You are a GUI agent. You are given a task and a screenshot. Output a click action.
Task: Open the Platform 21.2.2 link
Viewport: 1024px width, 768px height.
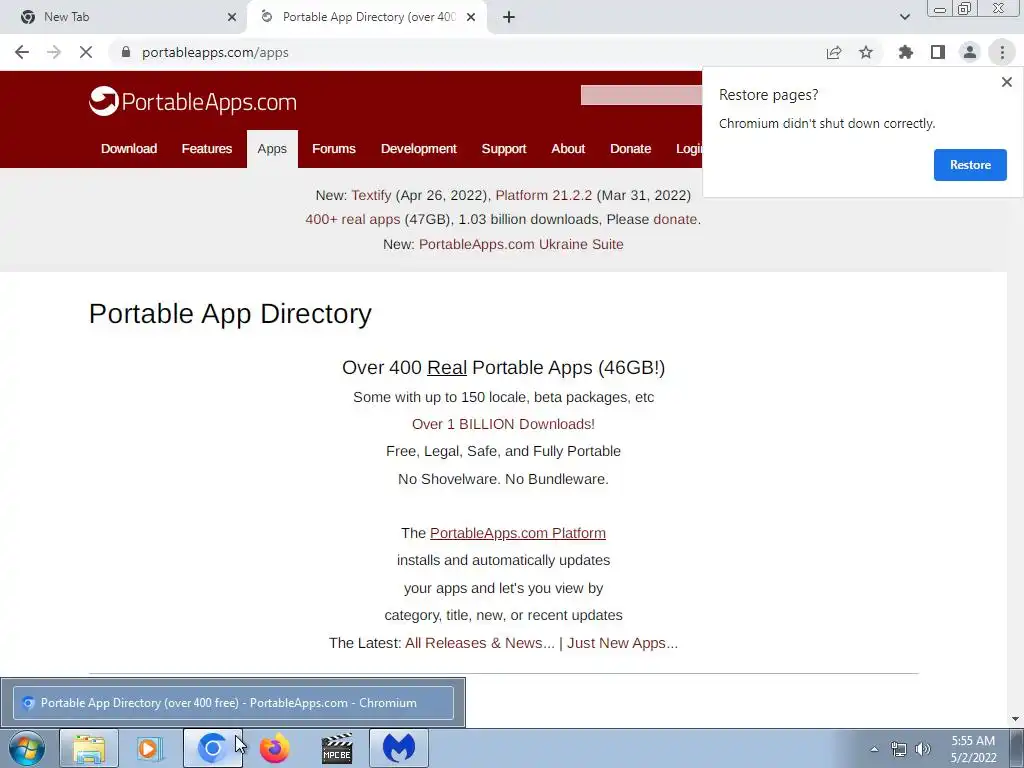point(543,195)
